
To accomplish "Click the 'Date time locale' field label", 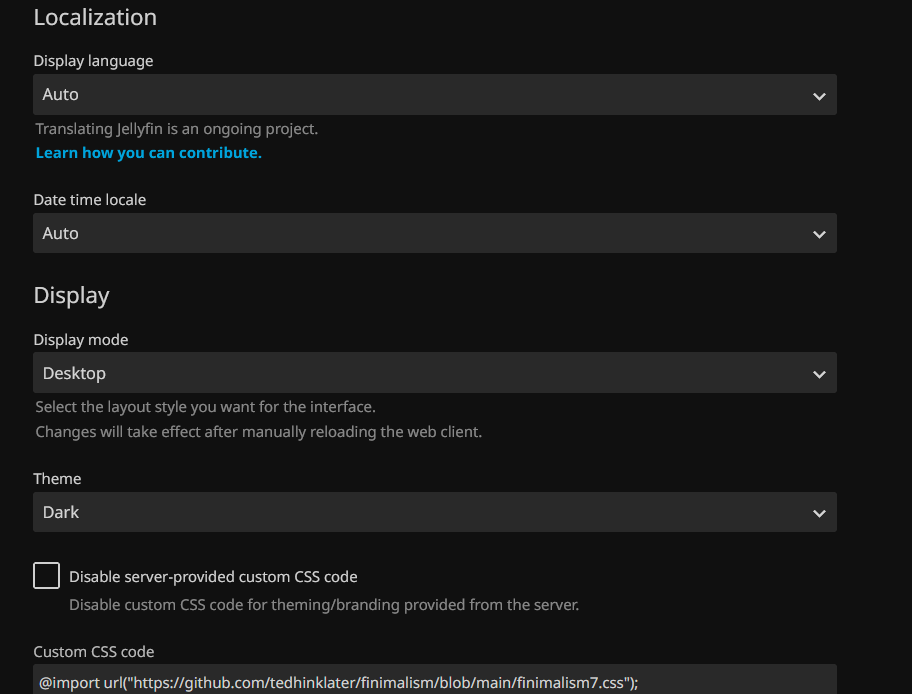I will [89, 200].
